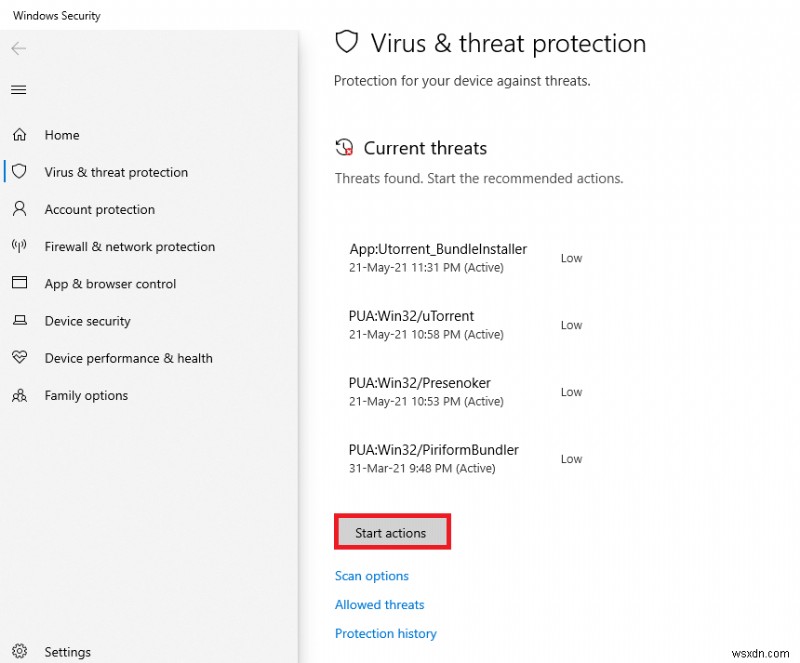Open the hamburger navigation menu

[18, 89]
